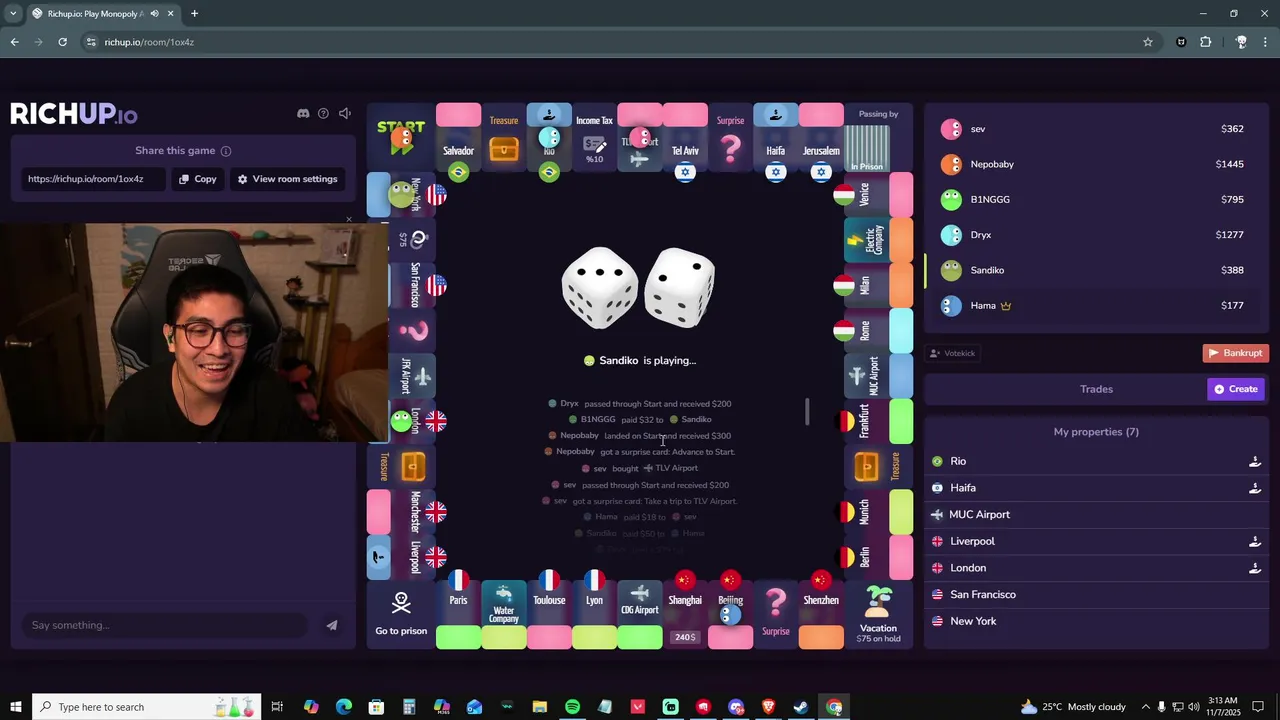Image resolution: width=1280 pixels, height=720 pixels.
Task: Open View room settings
Action: [x=287, y=179]
